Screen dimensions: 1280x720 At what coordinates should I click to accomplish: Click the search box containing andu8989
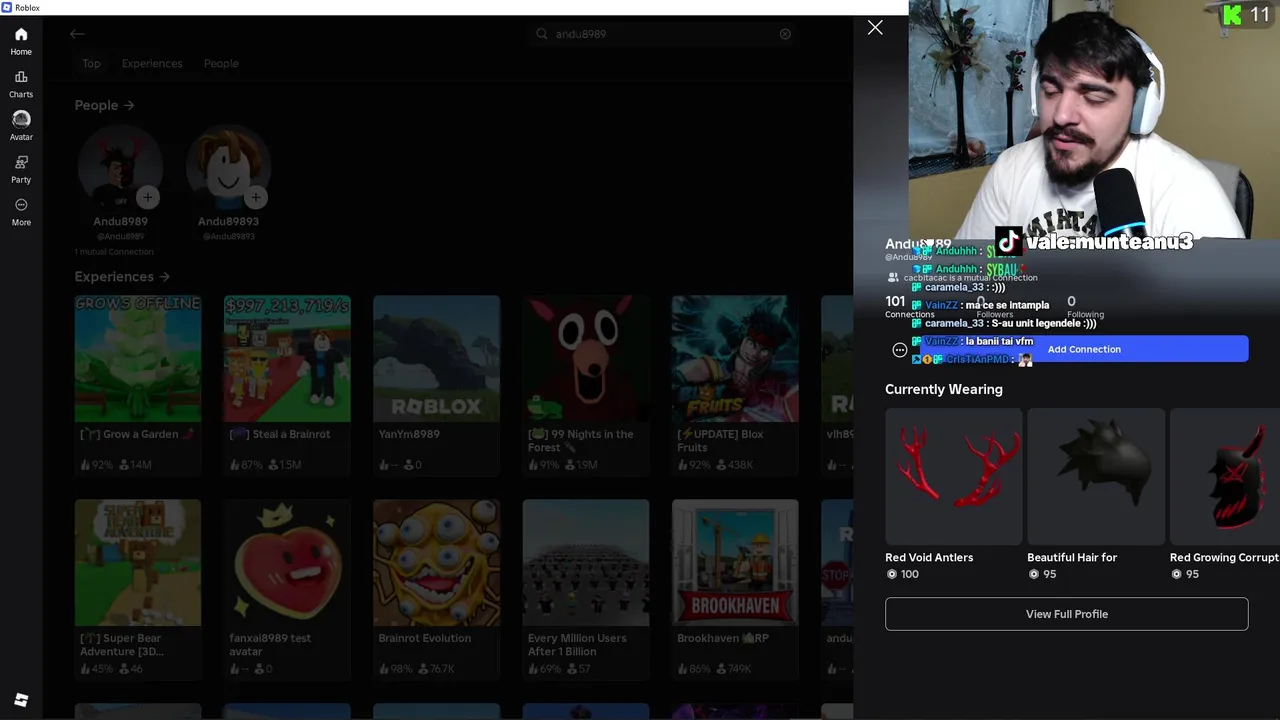663,34
